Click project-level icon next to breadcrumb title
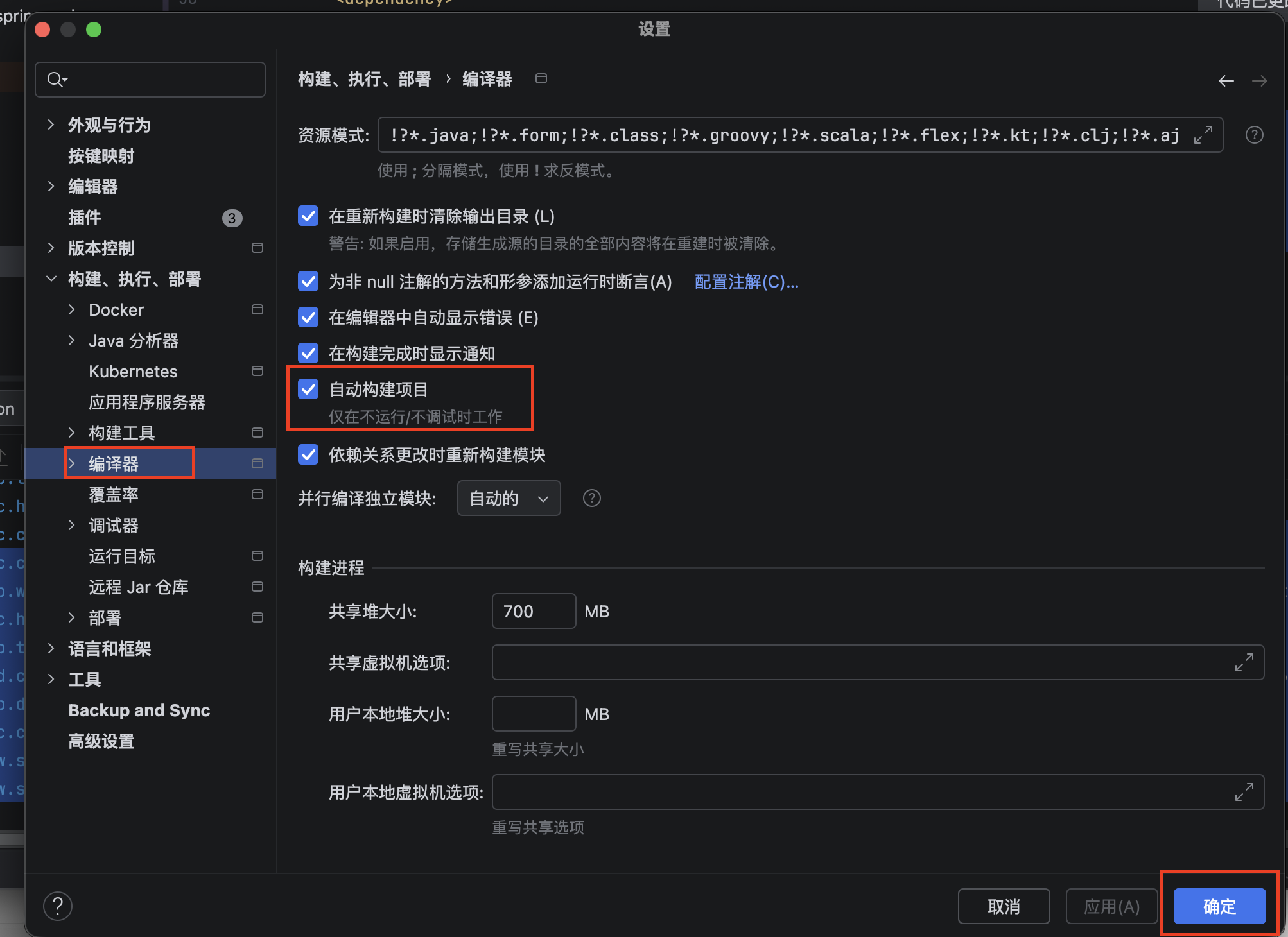The width and height of the screenshot is (1288, 937). coord(541,78)
